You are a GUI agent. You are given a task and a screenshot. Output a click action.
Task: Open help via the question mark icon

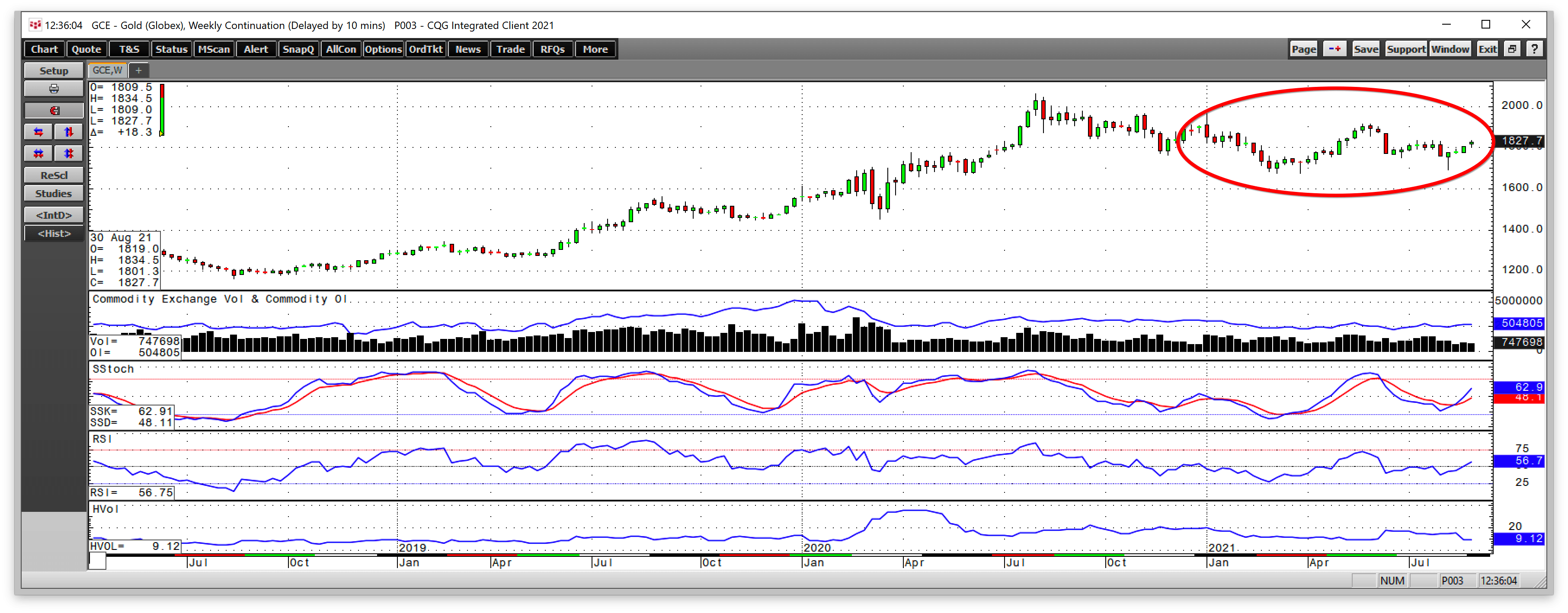tap(1535, 49)
